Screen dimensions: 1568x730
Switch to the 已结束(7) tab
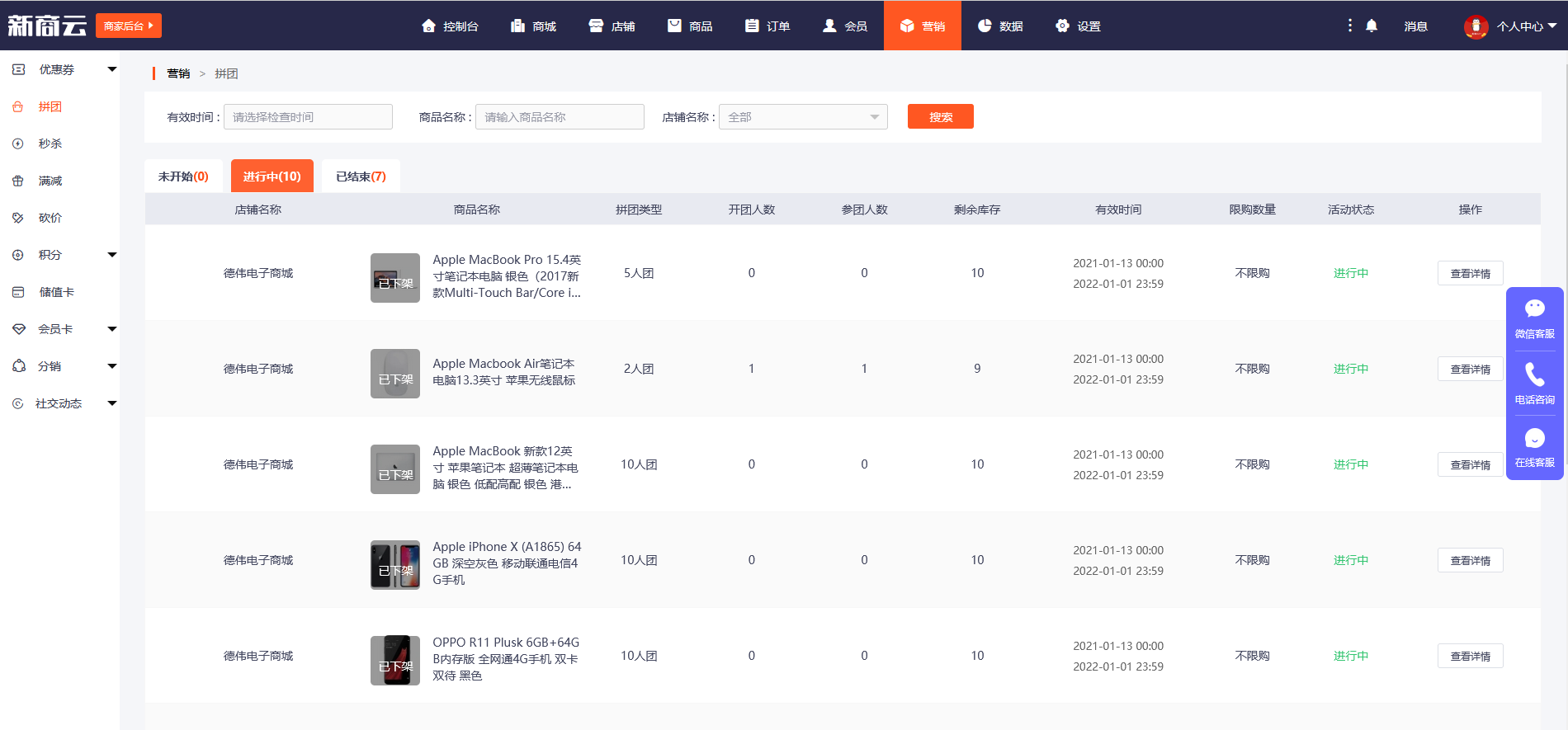pyautogui.click(x=361, y=176)
